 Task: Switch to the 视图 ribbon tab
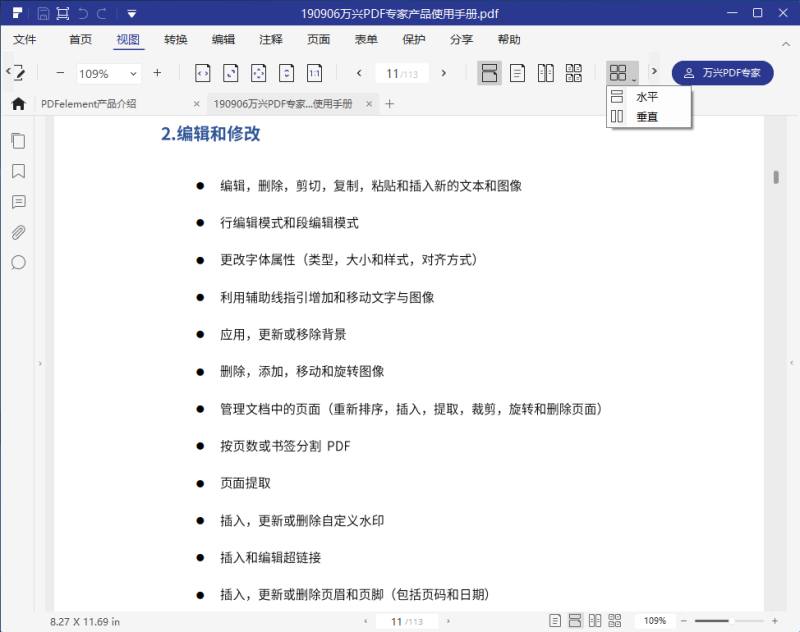(x=128, y=40)
